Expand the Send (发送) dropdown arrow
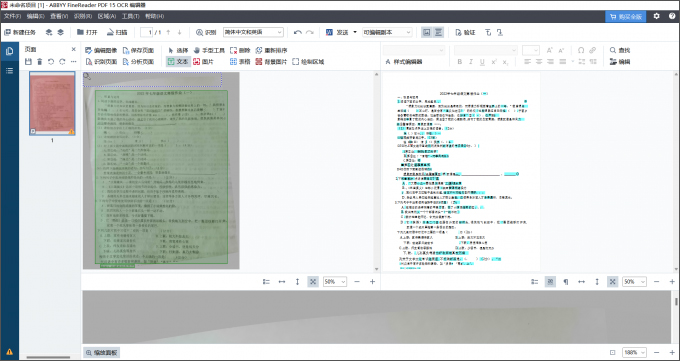 point(355,33)
